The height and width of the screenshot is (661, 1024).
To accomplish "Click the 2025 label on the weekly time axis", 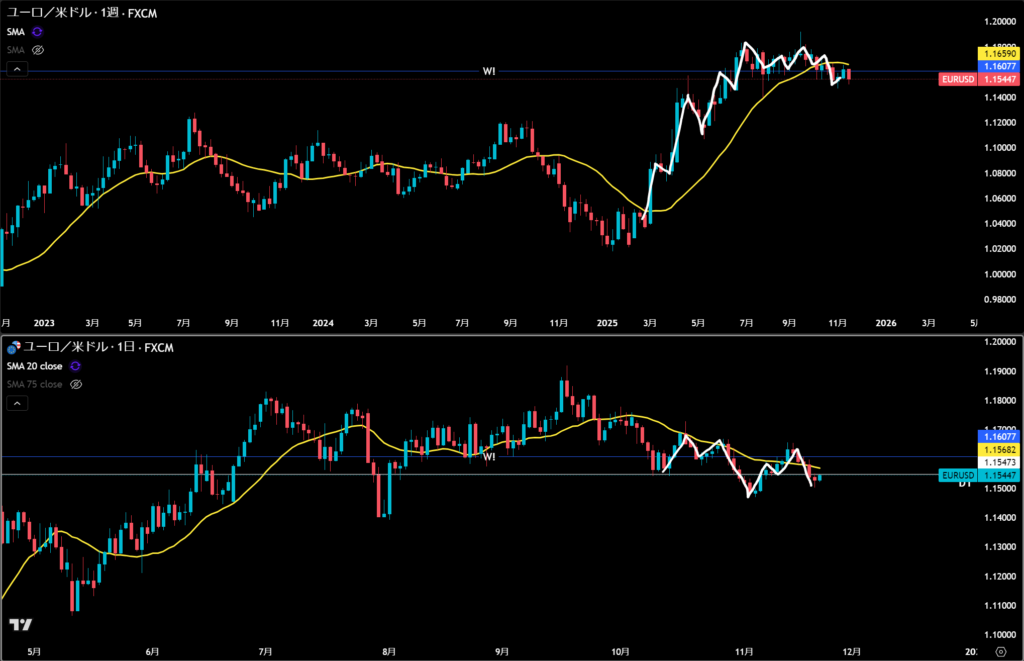I will pos(608,323).
